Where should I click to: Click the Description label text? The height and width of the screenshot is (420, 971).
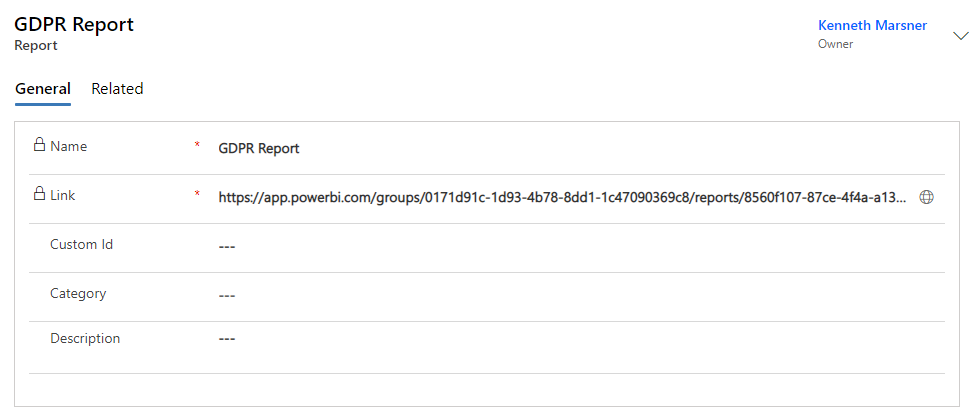[85, 338]
